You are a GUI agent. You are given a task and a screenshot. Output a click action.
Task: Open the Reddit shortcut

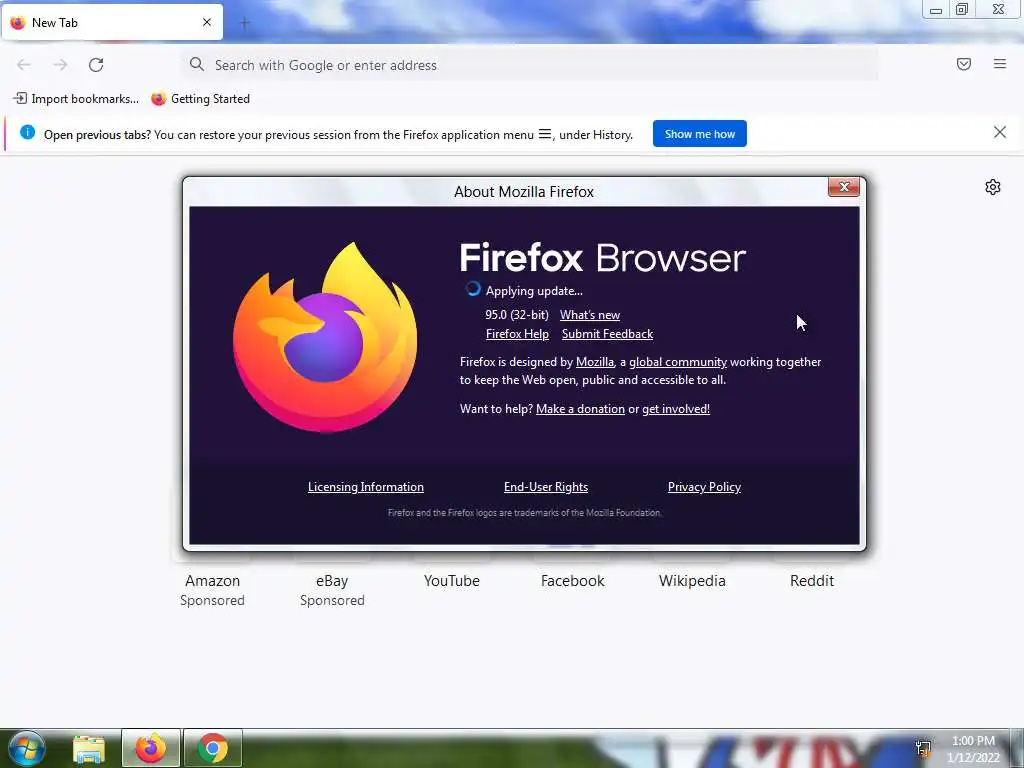click(x=812, y=581)
